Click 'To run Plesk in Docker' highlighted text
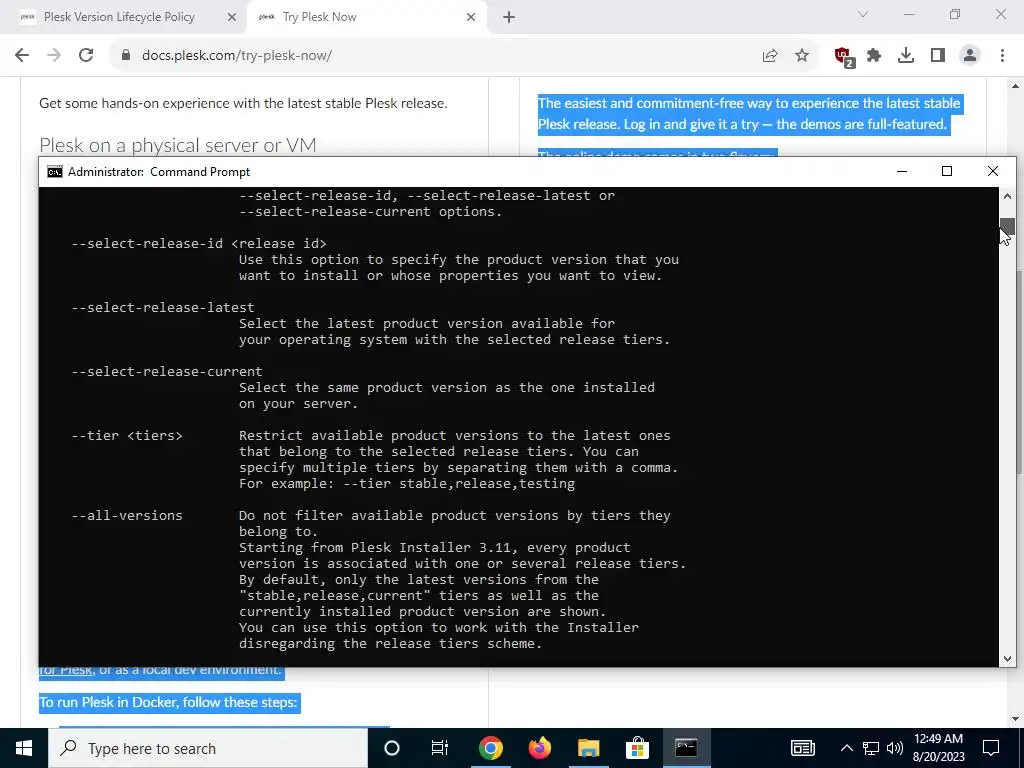The height and width of the screenshot is (768, 1024). (x=168, y=703)
